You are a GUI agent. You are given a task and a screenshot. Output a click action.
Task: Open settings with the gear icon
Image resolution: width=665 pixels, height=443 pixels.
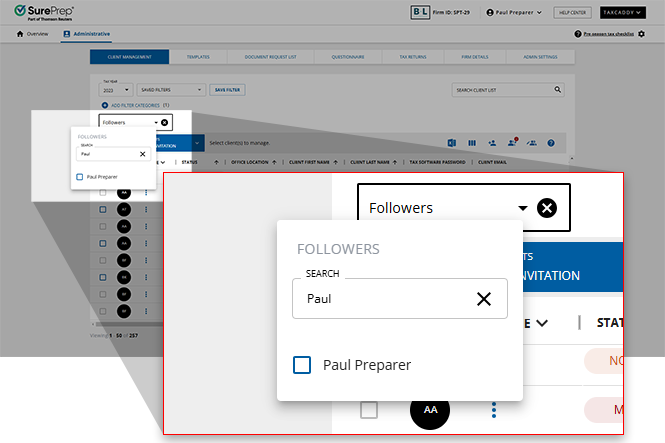[x=641, y=34]
